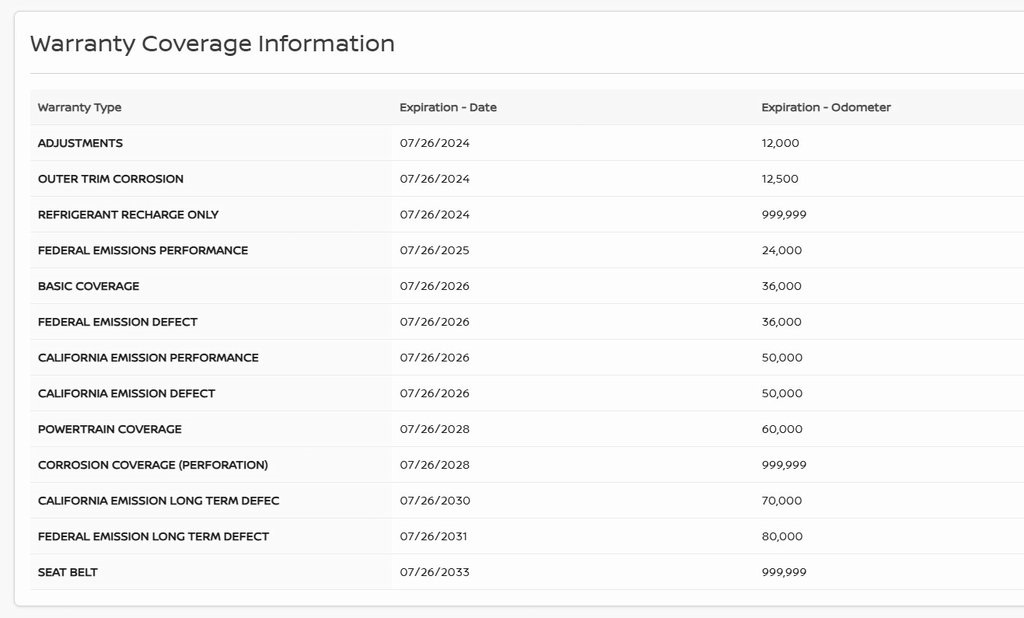Image resolution: width=1024 pixels, height=618 pixels.
Task: Select the ADJUSTMENTS warranty row label
Action: tap(80, 144)
